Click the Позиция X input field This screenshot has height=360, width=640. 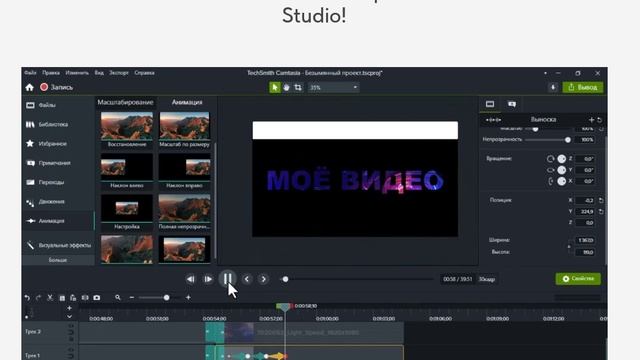point(584,200)
